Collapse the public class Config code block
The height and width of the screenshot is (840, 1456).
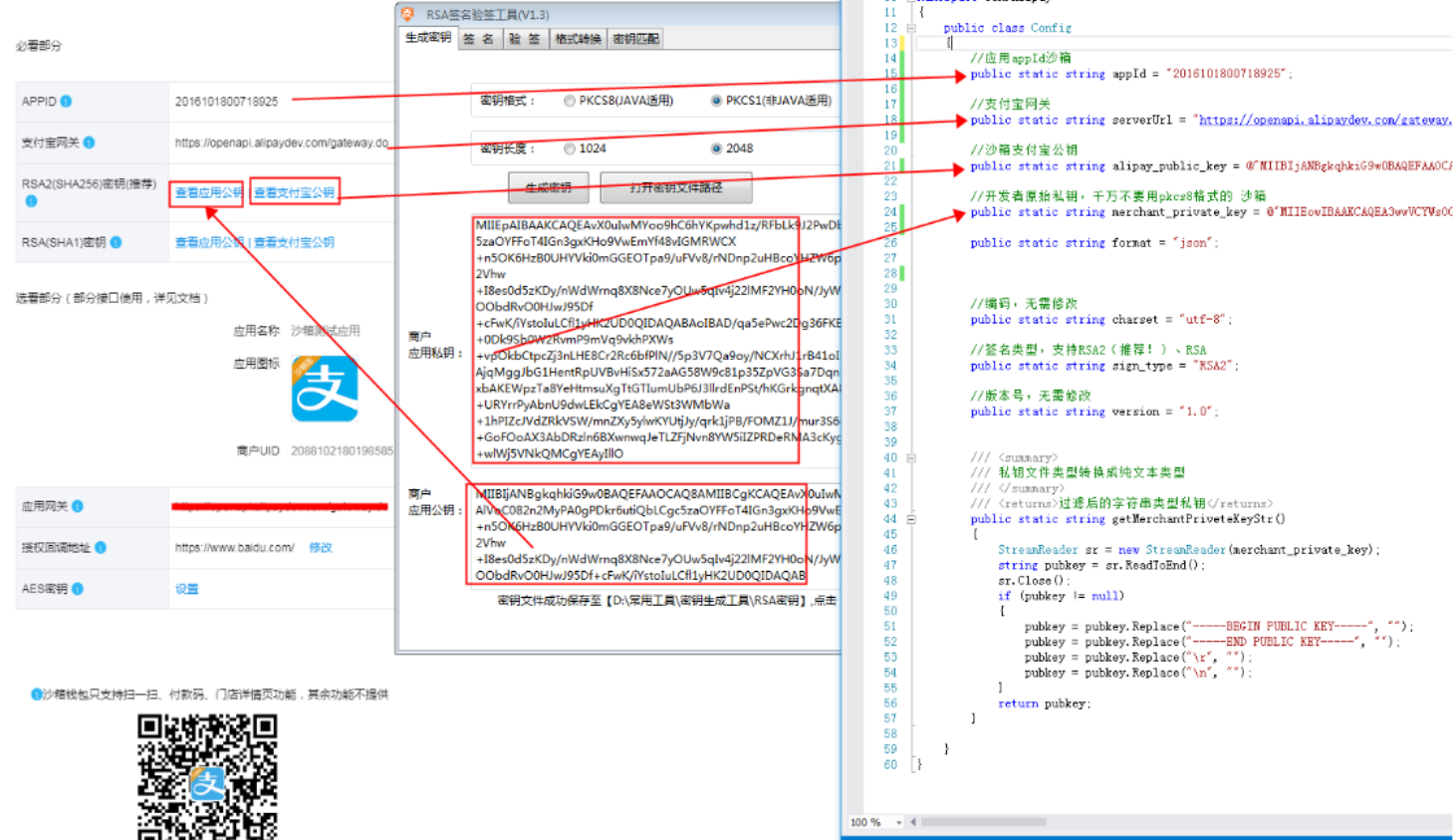coord(910,28)
